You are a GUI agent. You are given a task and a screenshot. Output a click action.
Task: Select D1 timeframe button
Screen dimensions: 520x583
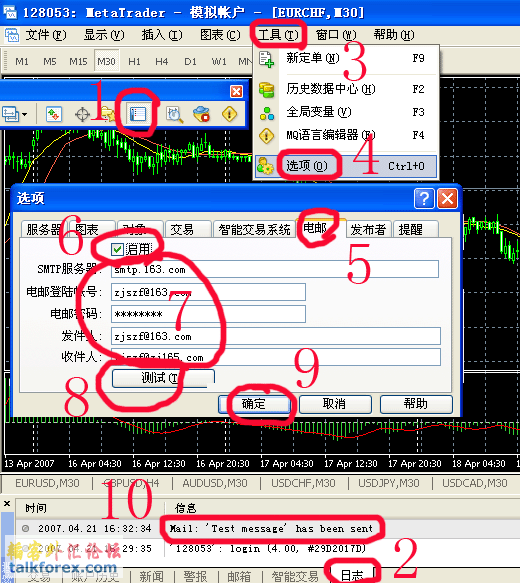coord(190,61)
